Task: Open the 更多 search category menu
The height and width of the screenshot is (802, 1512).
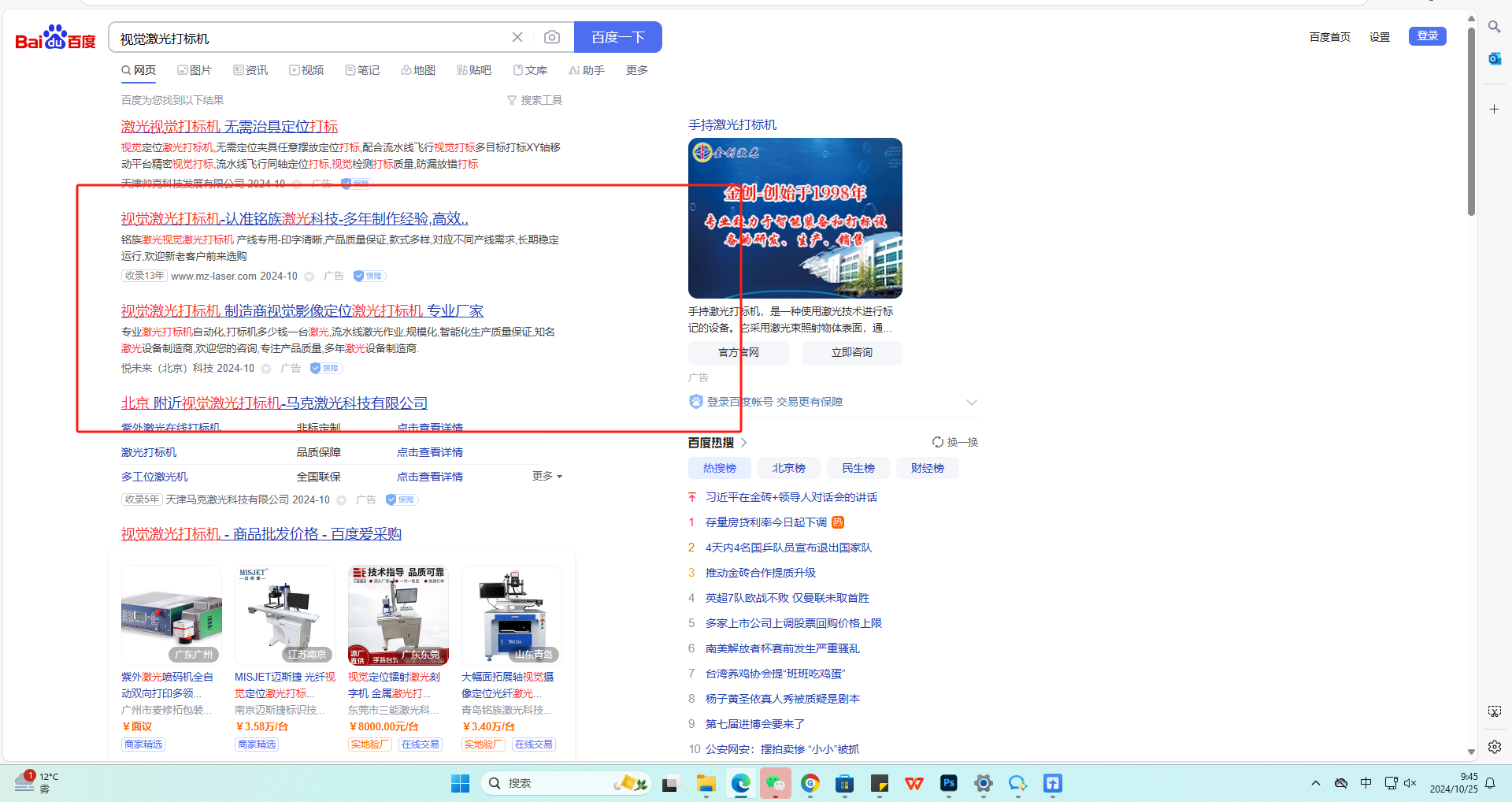Action: pyautogui.click(x=636, y=70)
